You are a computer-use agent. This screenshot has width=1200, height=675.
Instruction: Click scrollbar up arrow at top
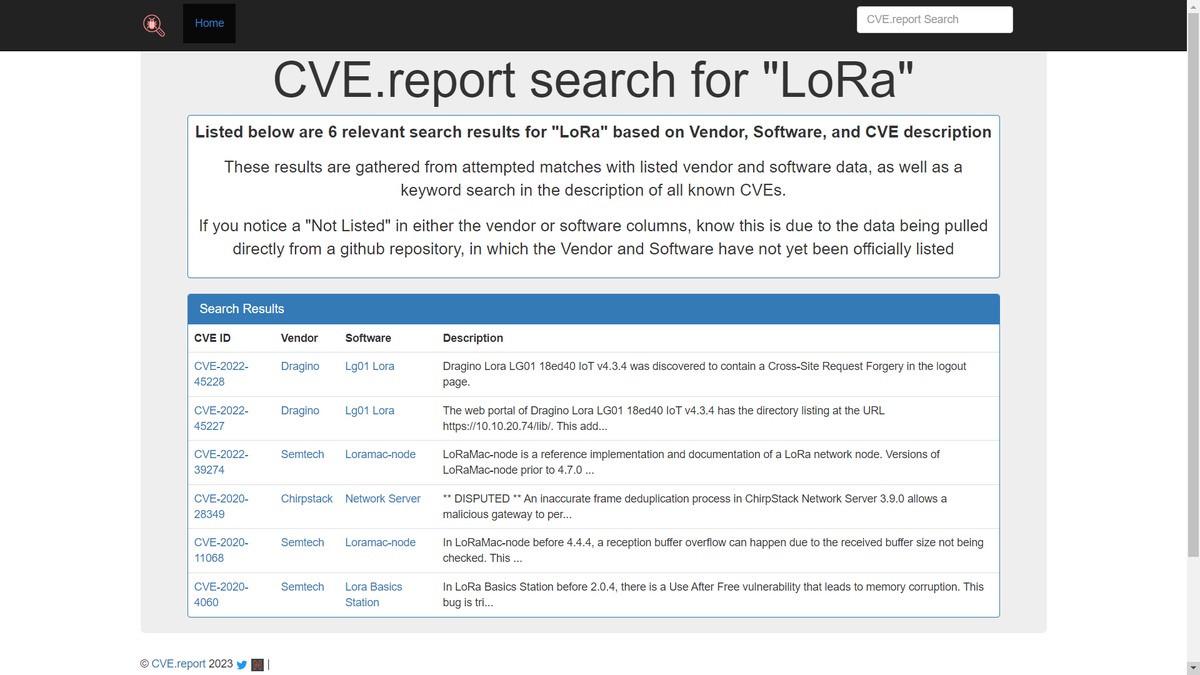click(x=1191, y=6)
